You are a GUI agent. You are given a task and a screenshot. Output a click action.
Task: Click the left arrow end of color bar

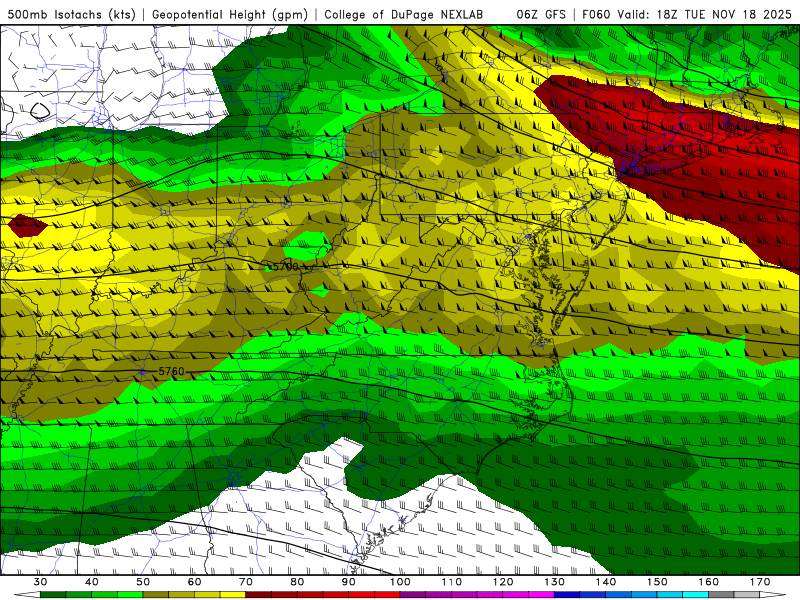tap(27, 595)
